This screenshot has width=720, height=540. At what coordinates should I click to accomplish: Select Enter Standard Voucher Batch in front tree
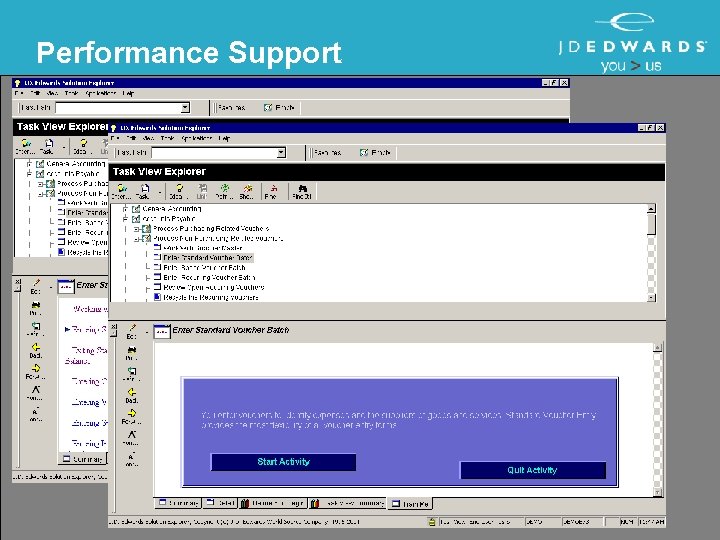click(x=208, y=258)
